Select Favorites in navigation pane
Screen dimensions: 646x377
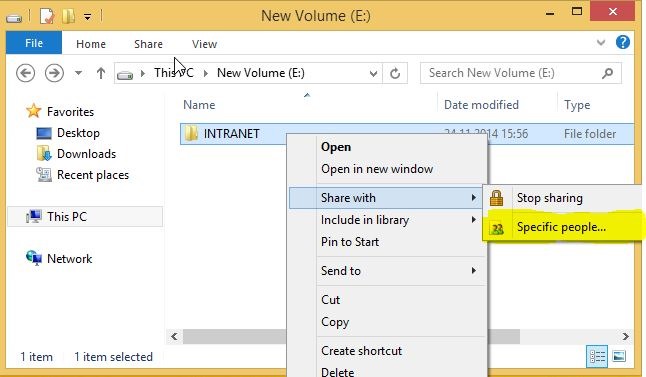tap(70, 112)
